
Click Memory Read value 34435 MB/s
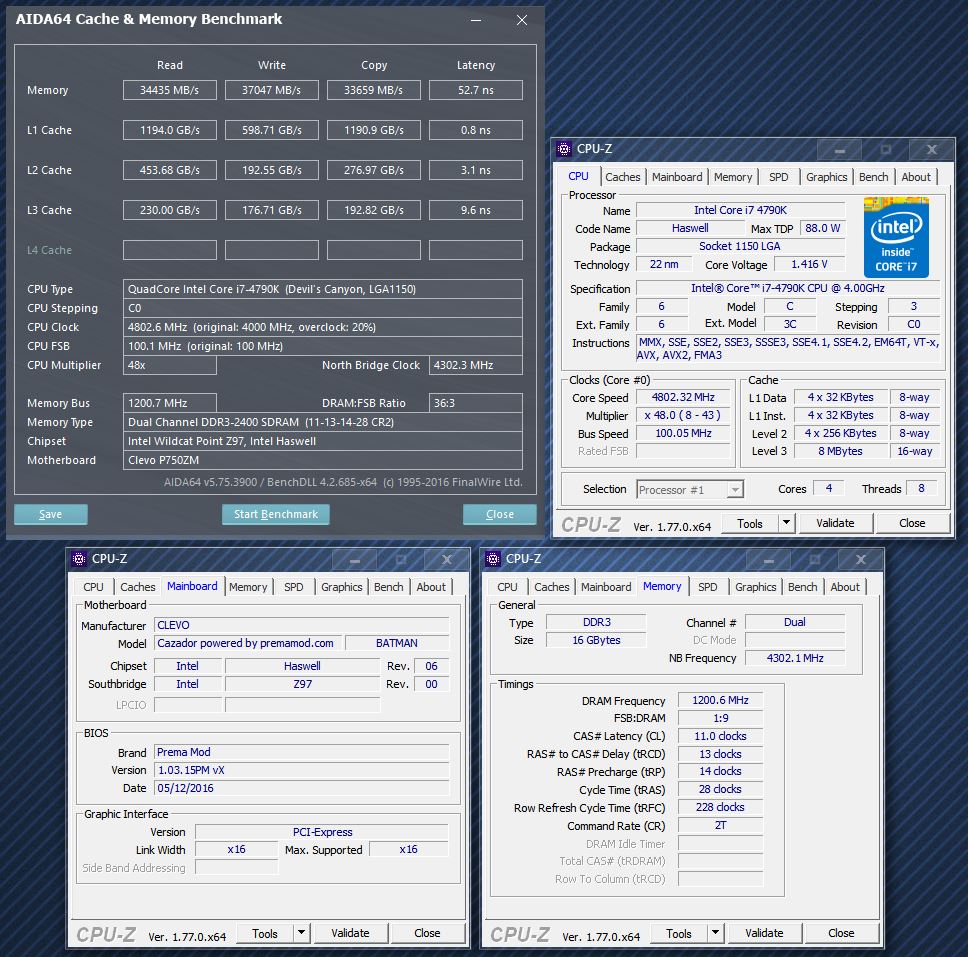170,90
